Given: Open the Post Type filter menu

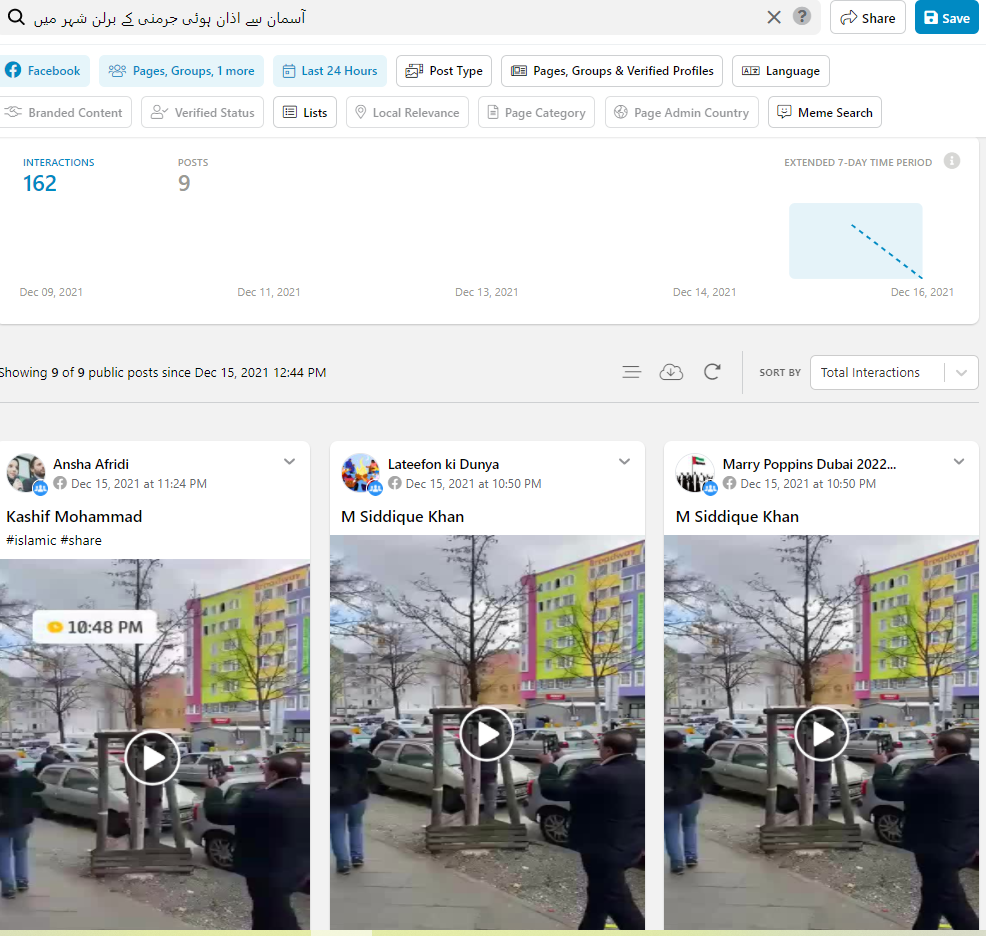Looking at the screenshot, I should [444, 71].
